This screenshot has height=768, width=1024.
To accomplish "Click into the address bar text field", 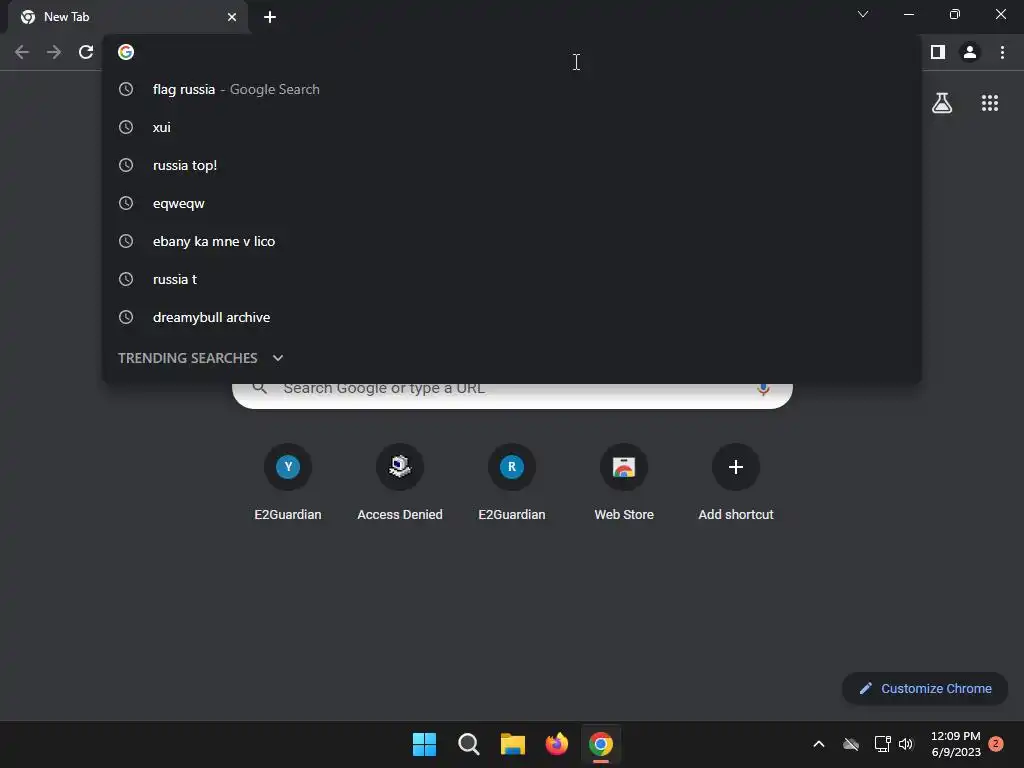I will [522, 52].
